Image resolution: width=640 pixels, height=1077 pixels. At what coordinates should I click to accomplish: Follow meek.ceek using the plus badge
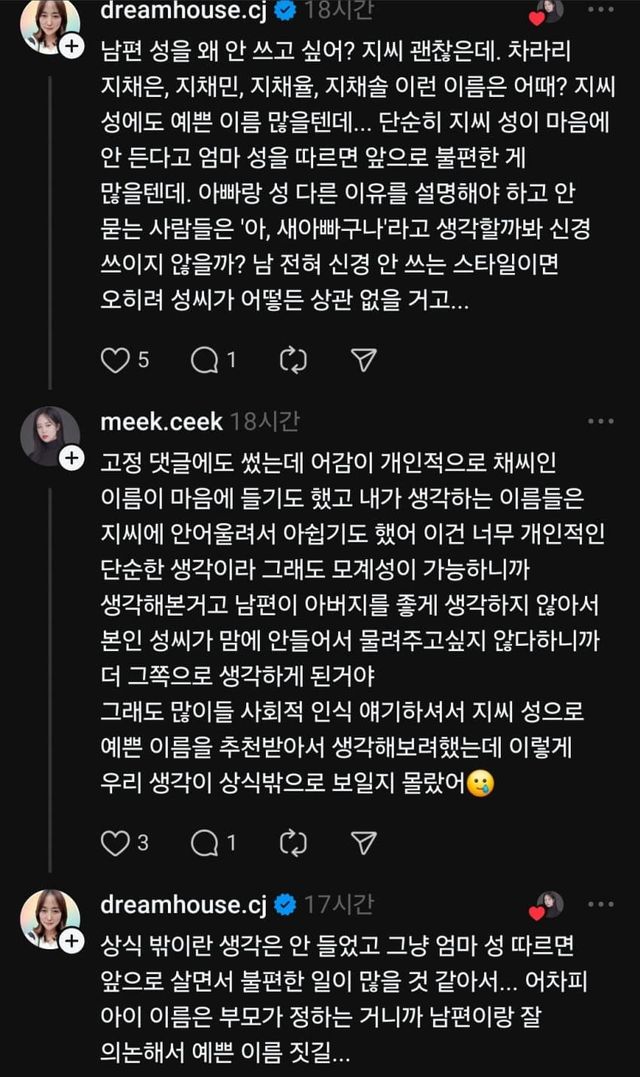pos(72,458)
